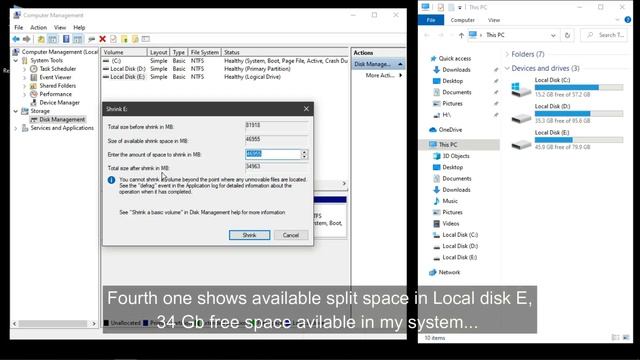The image size is (640, 360).
Task: Open Videos folder in navigation pane
Action: pyautogui.click(x=451, y=224)
